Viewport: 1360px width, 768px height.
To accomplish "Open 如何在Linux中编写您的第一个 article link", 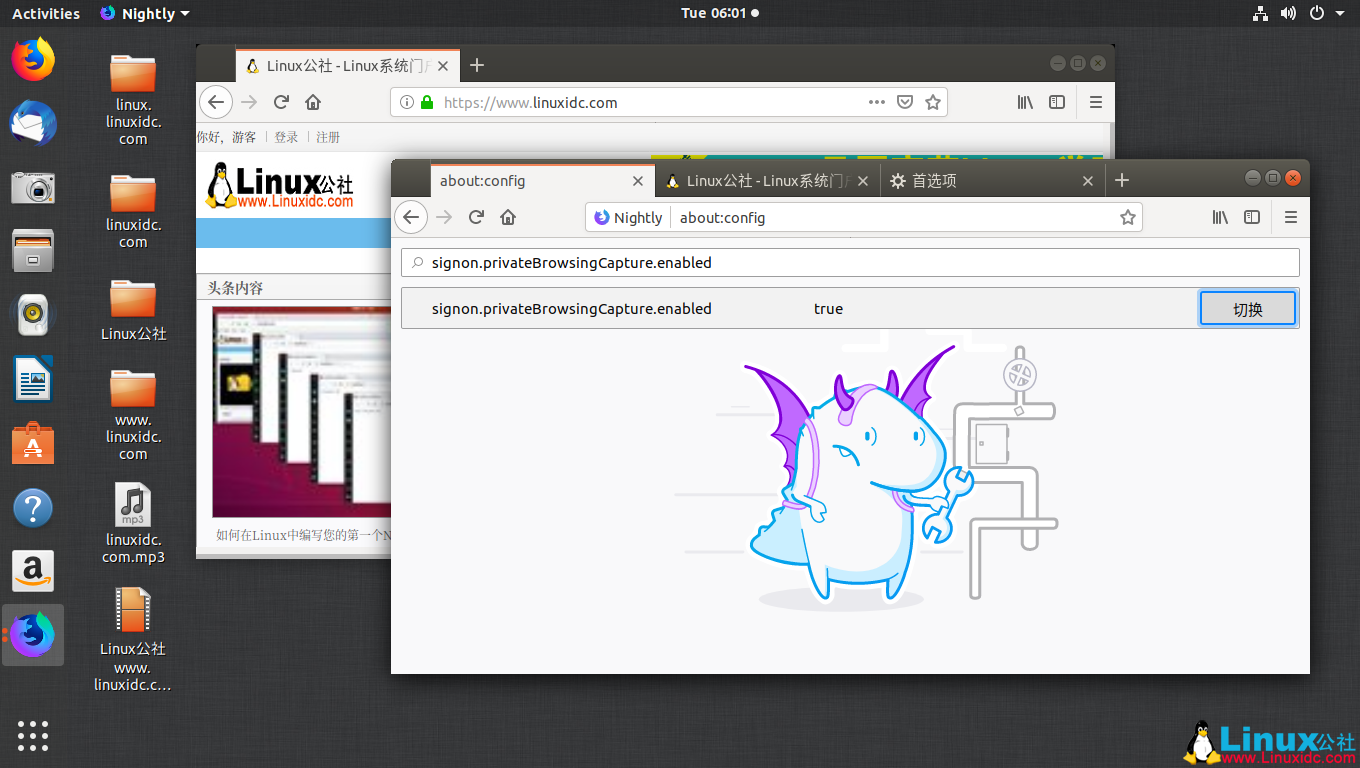I will 303,535.
